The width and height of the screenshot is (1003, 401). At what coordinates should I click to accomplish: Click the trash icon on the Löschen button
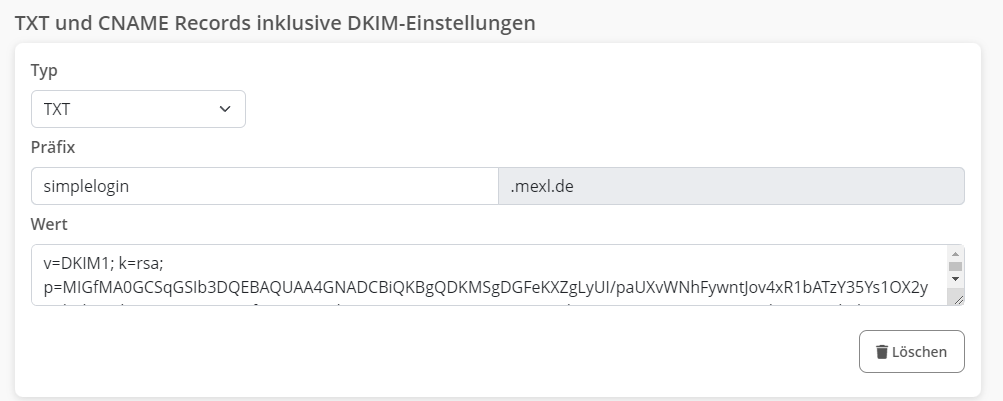(x=881, y=352)
